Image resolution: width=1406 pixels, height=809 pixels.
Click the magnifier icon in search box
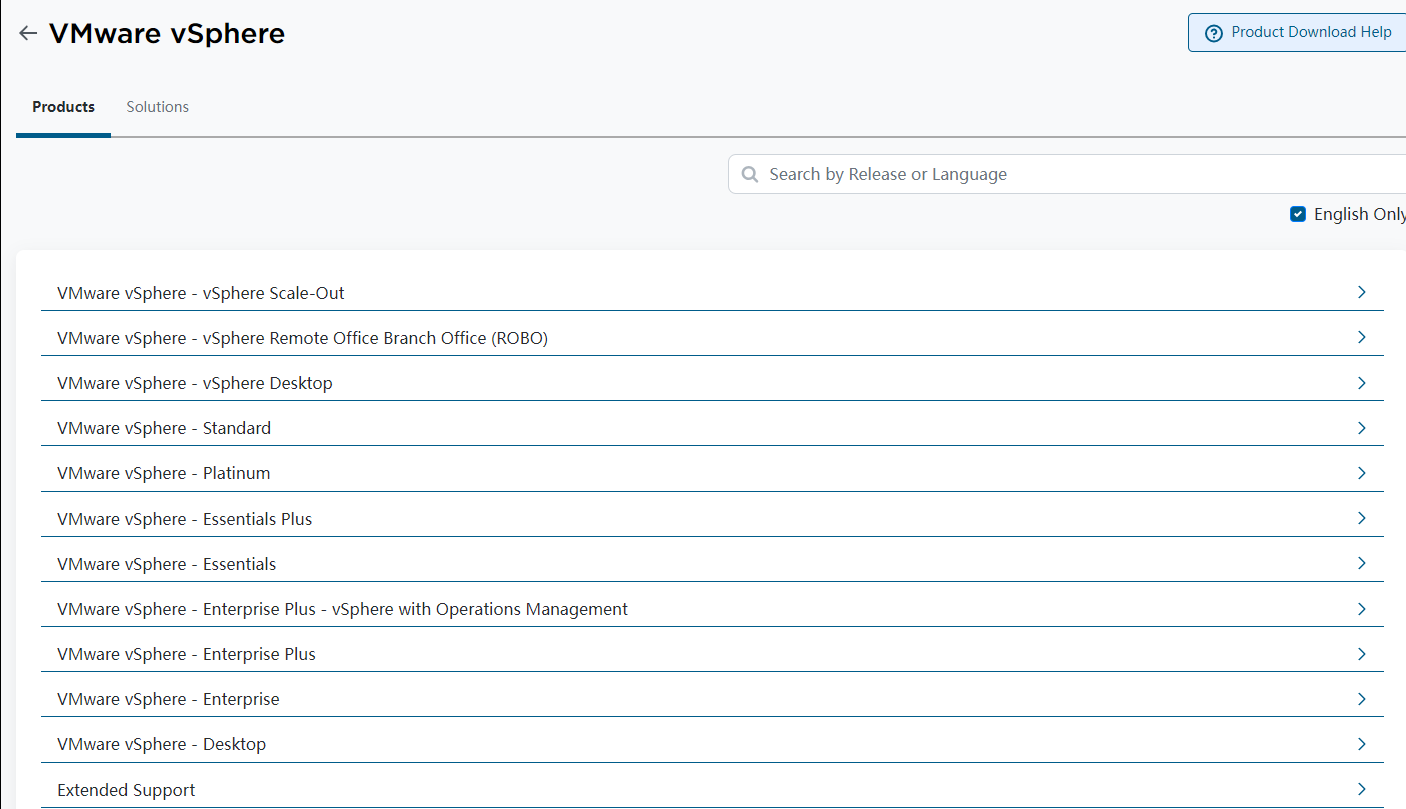pos(750,175)
